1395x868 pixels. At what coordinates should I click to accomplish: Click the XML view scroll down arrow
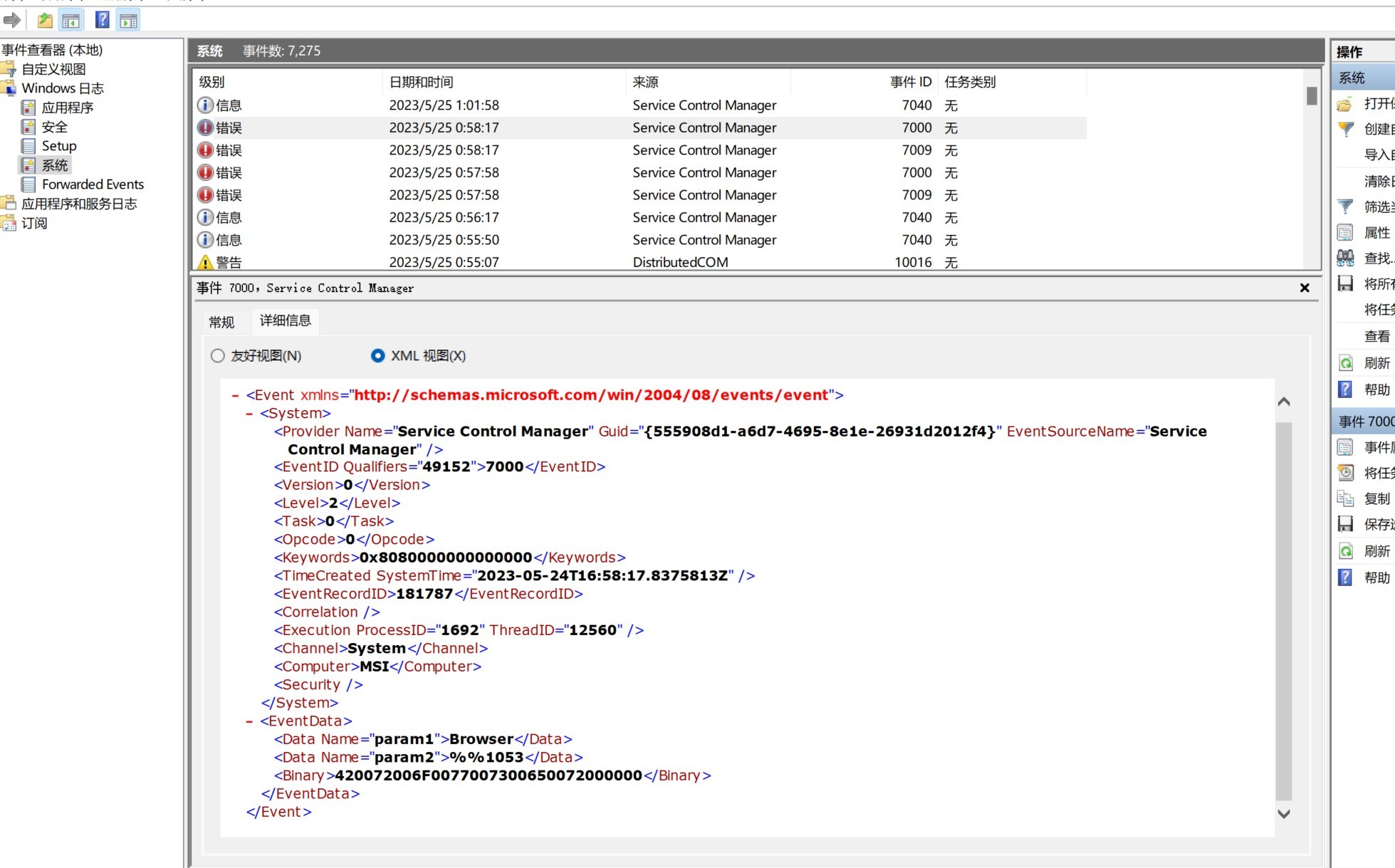1284,814
